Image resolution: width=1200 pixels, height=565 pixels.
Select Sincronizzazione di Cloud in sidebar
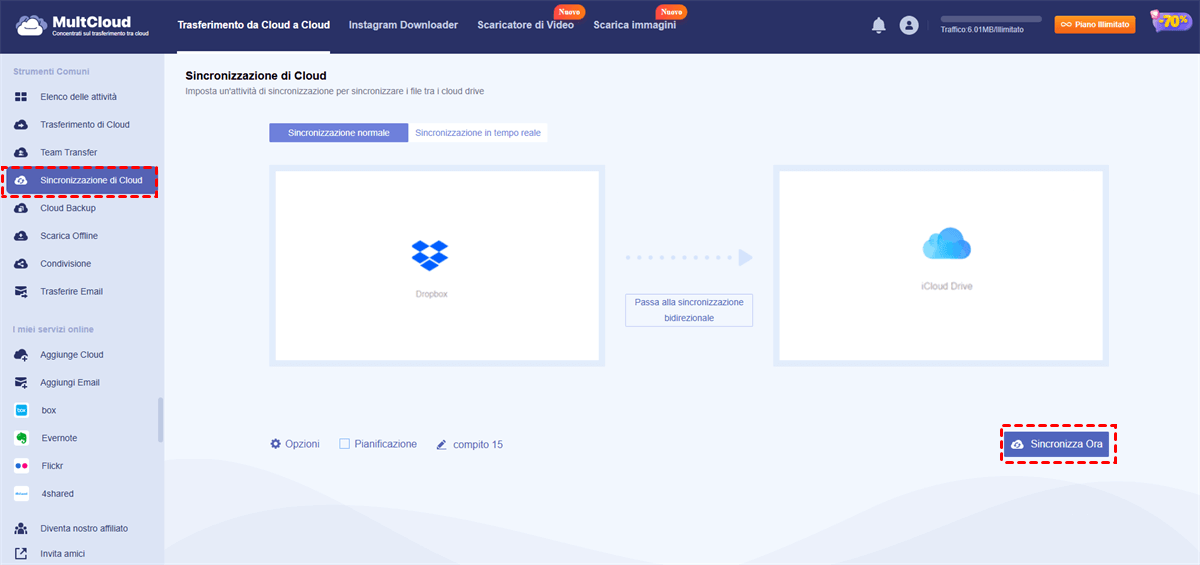click(x=79, y=181)
